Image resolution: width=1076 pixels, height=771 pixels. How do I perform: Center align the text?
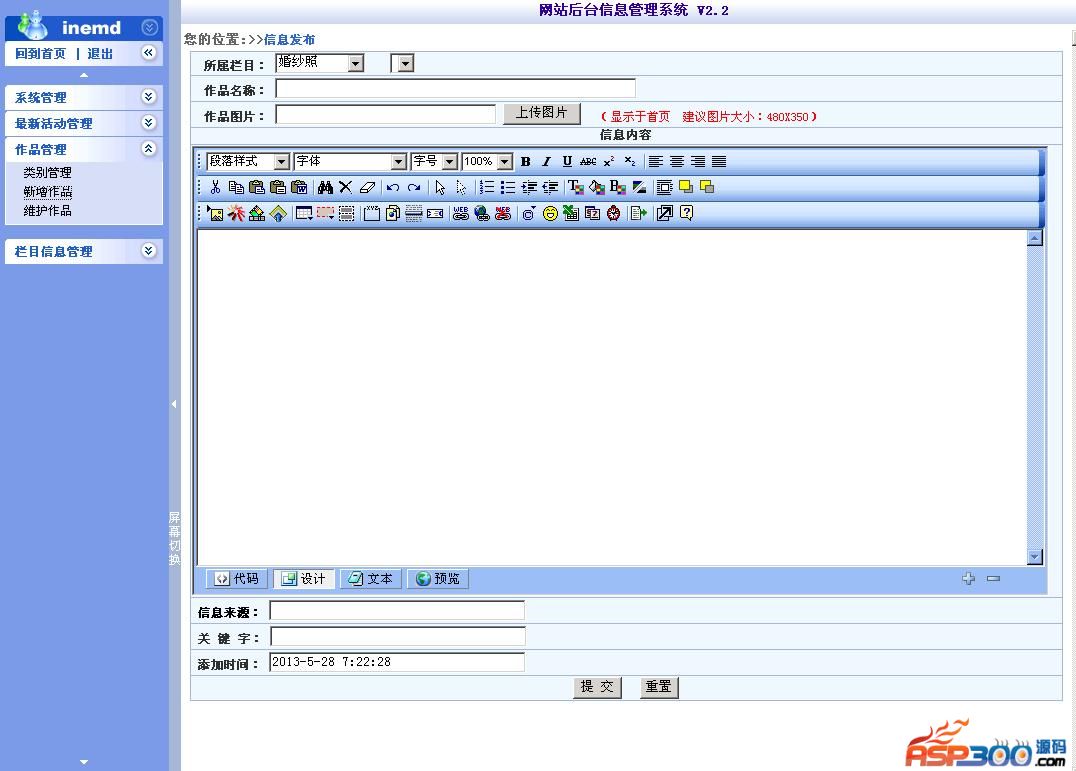pyautogui.click(x=677, y=161)
